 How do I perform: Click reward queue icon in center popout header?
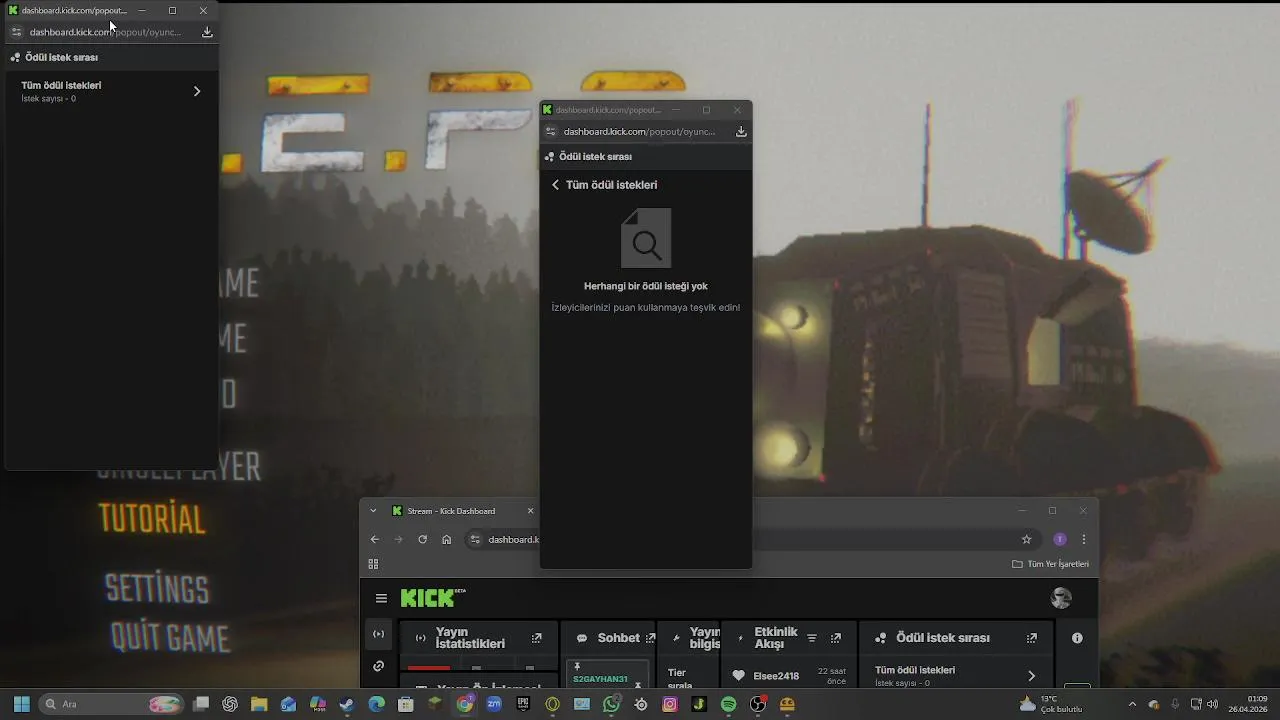coord(549,157)
